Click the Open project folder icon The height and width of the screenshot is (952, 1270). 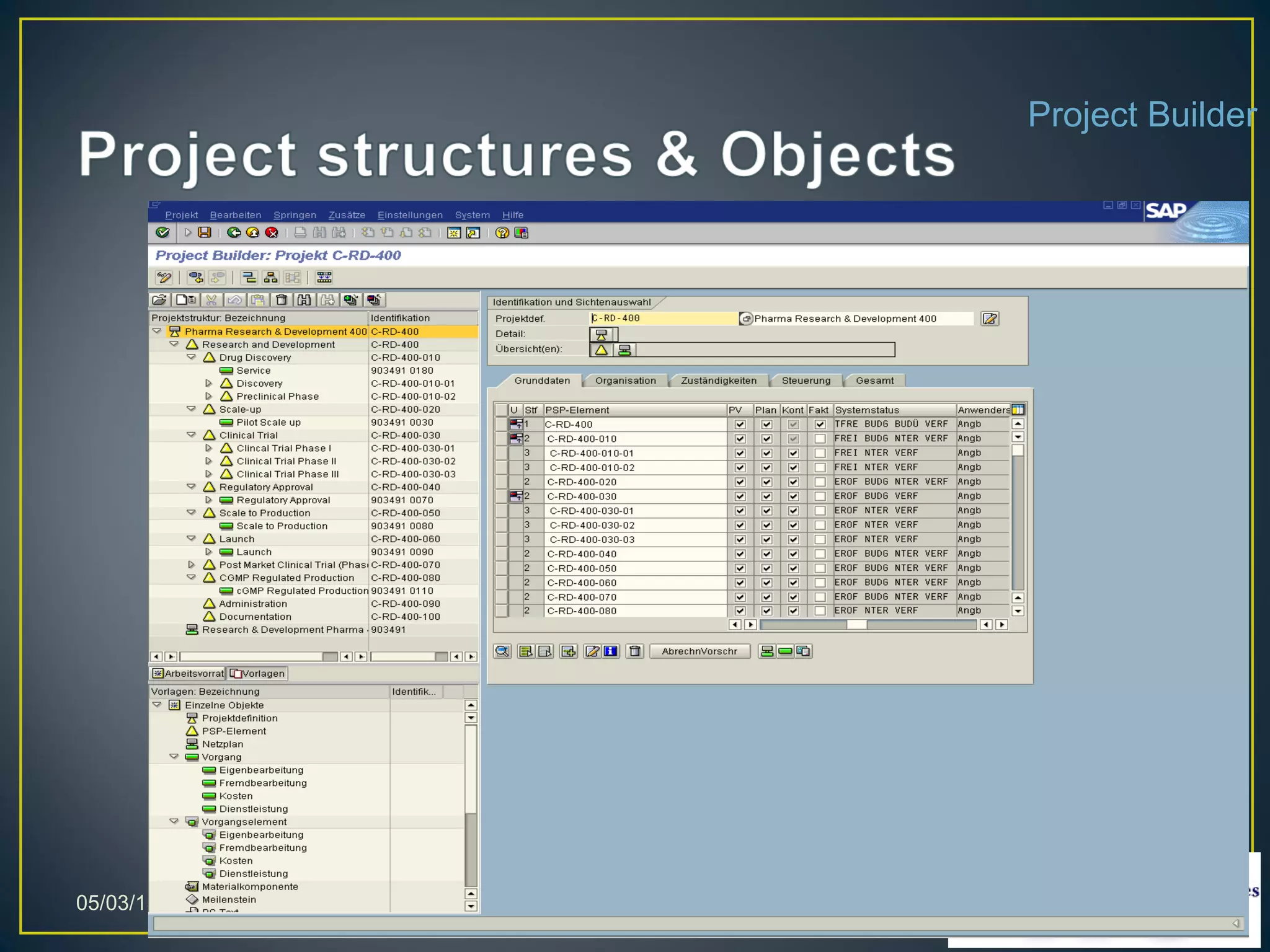(x=159, y=300)
